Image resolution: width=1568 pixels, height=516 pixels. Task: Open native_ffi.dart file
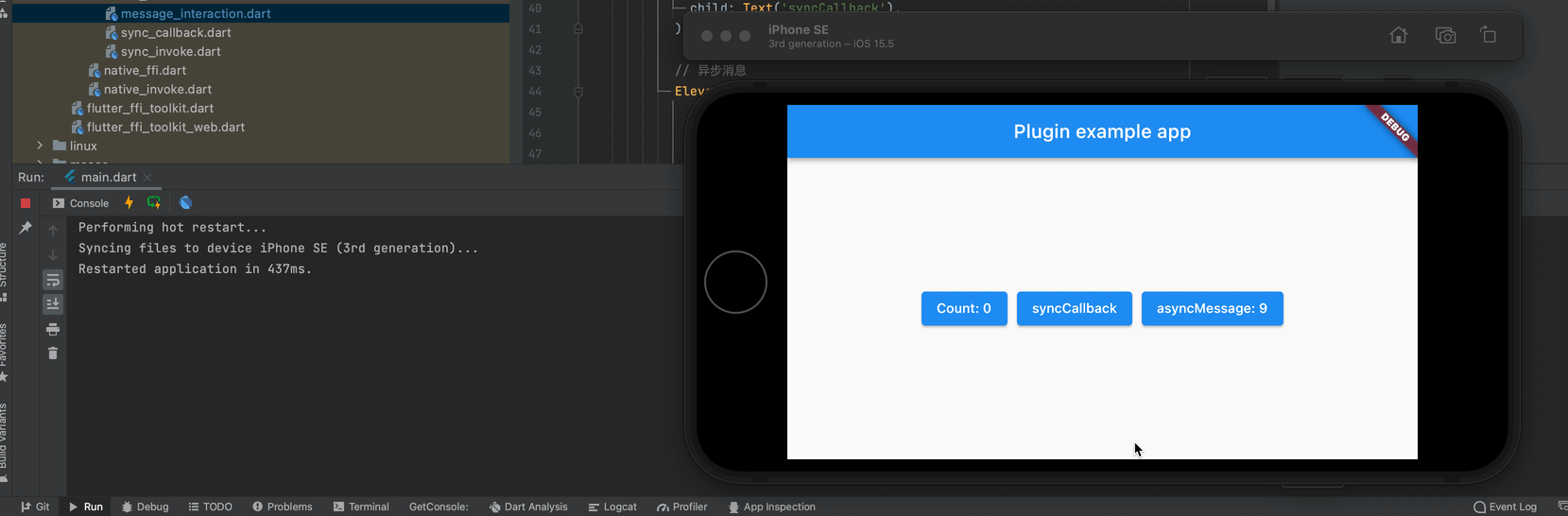pos(145,70)
